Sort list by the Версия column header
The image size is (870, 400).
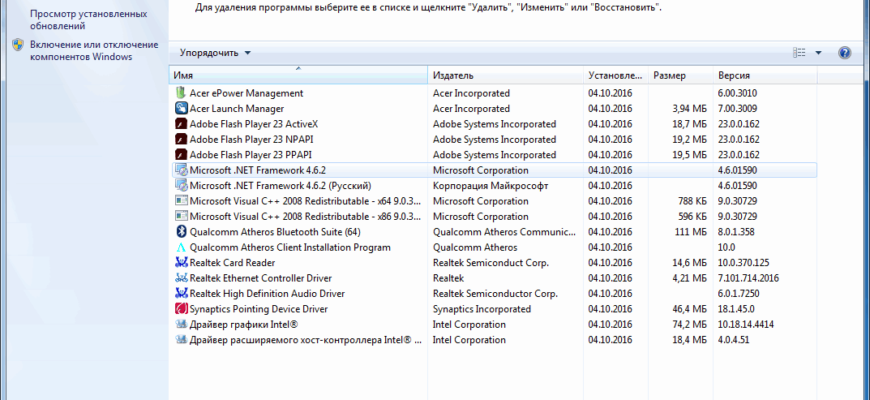point(765,75)
